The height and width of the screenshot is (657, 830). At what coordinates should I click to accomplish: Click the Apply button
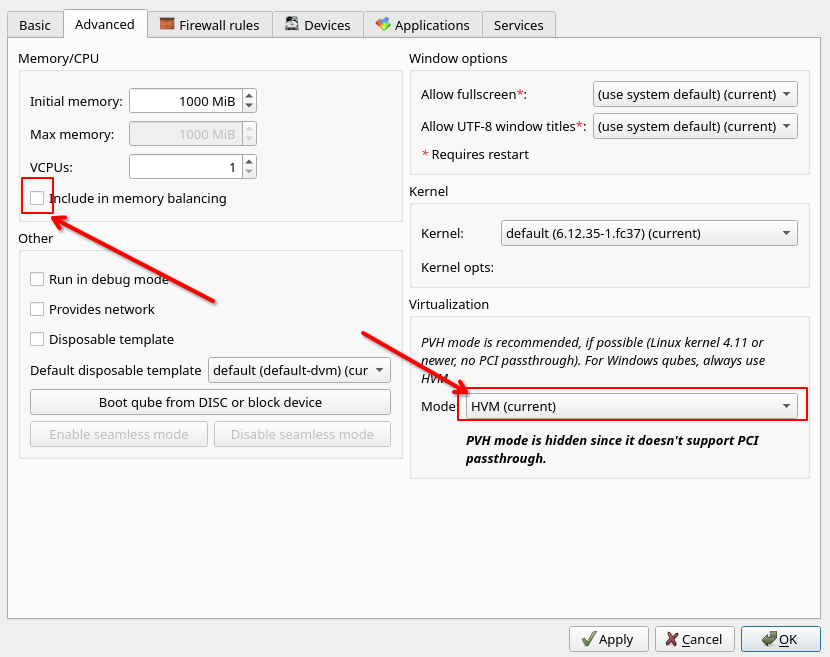(x=609, y=640)
